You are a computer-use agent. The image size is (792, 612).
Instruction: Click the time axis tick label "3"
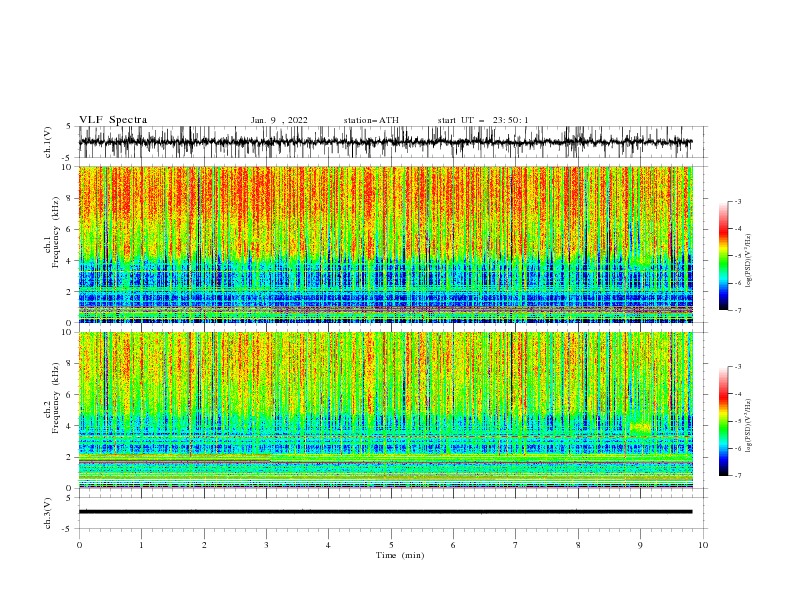pyautogui.click(x=266, y=545)
